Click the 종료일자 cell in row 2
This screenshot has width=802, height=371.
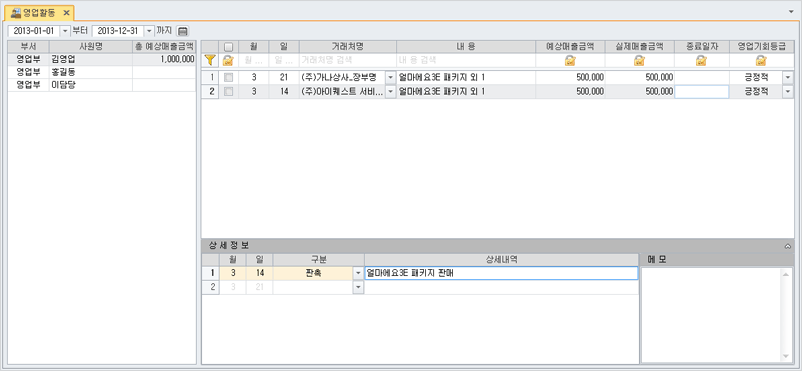coord(702,92)
